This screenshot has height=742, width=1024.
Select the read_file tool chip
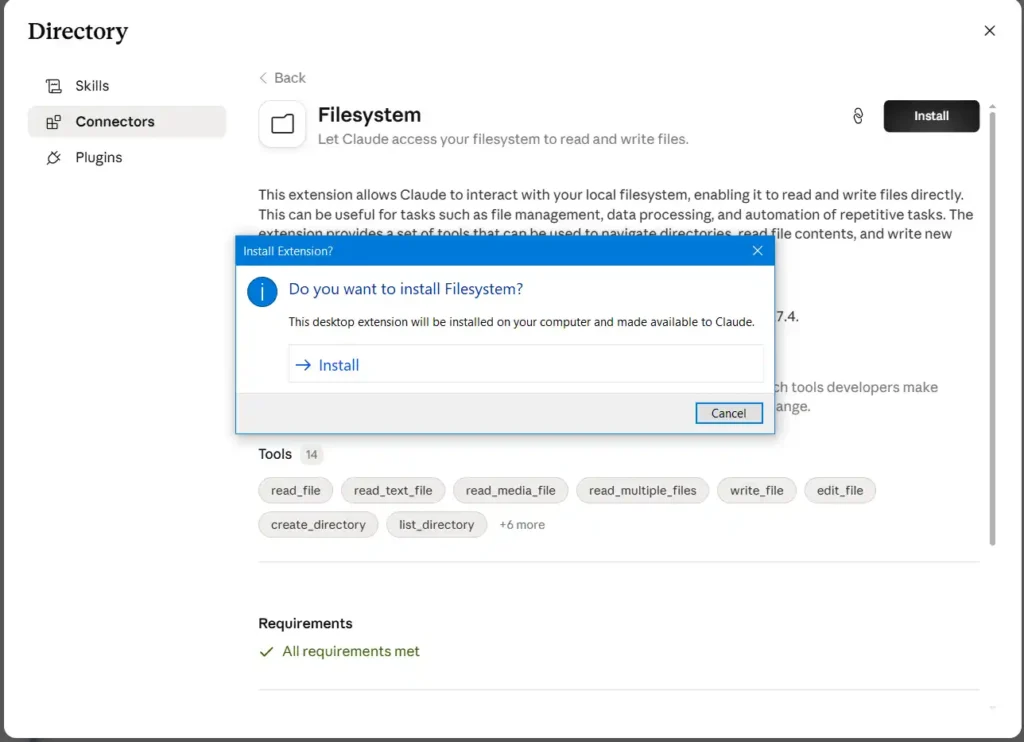pos(295,491)
